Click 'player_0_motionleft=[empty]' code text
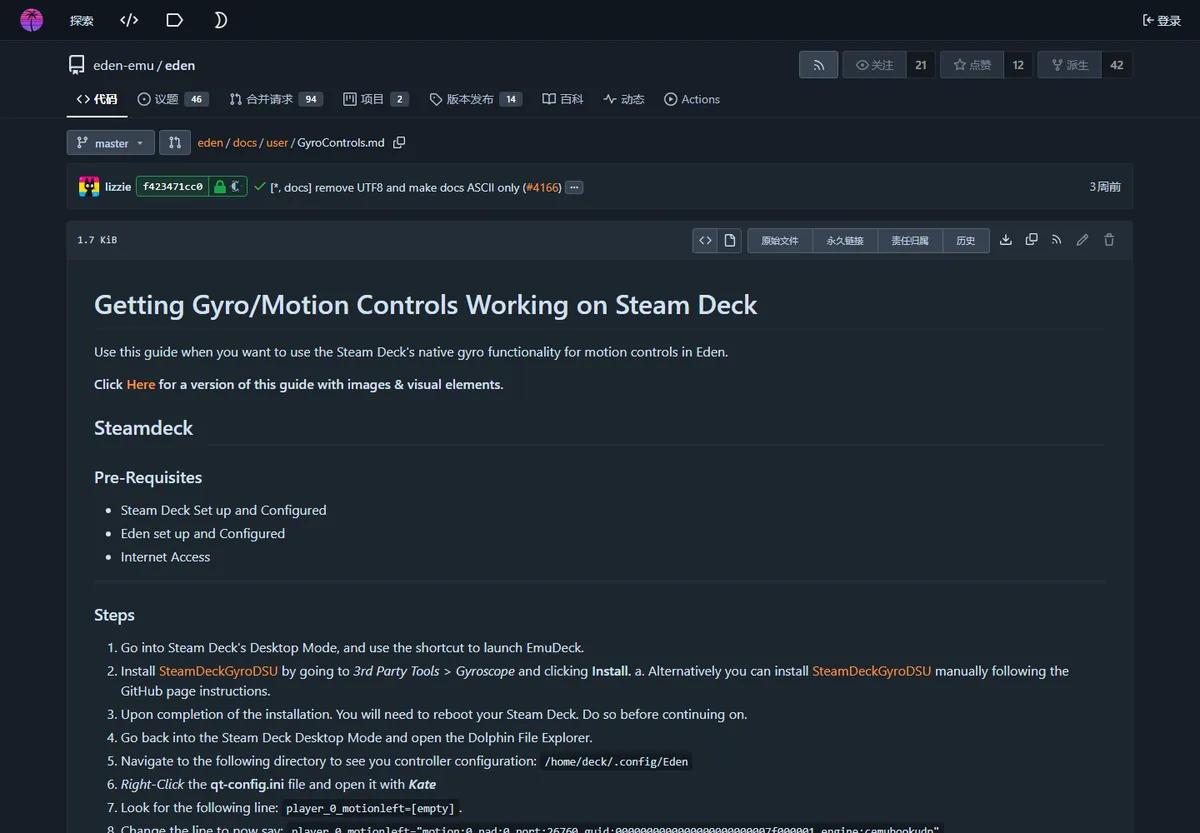Screen dimensions: 1200x833 [x=371, y=808]
